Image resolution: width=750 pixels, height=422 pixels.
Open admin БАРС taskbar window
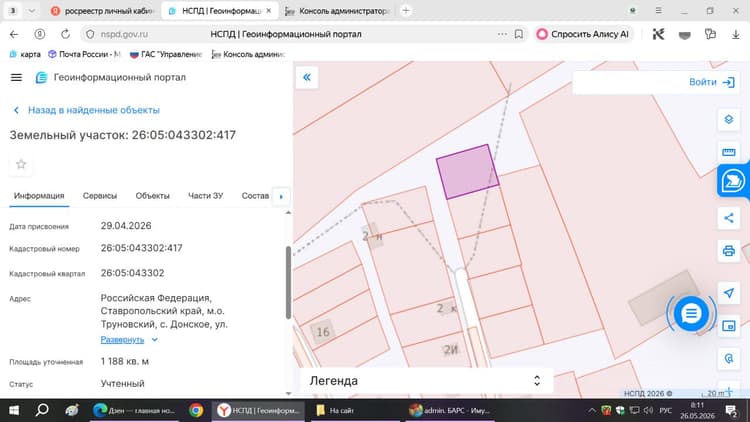451,411
